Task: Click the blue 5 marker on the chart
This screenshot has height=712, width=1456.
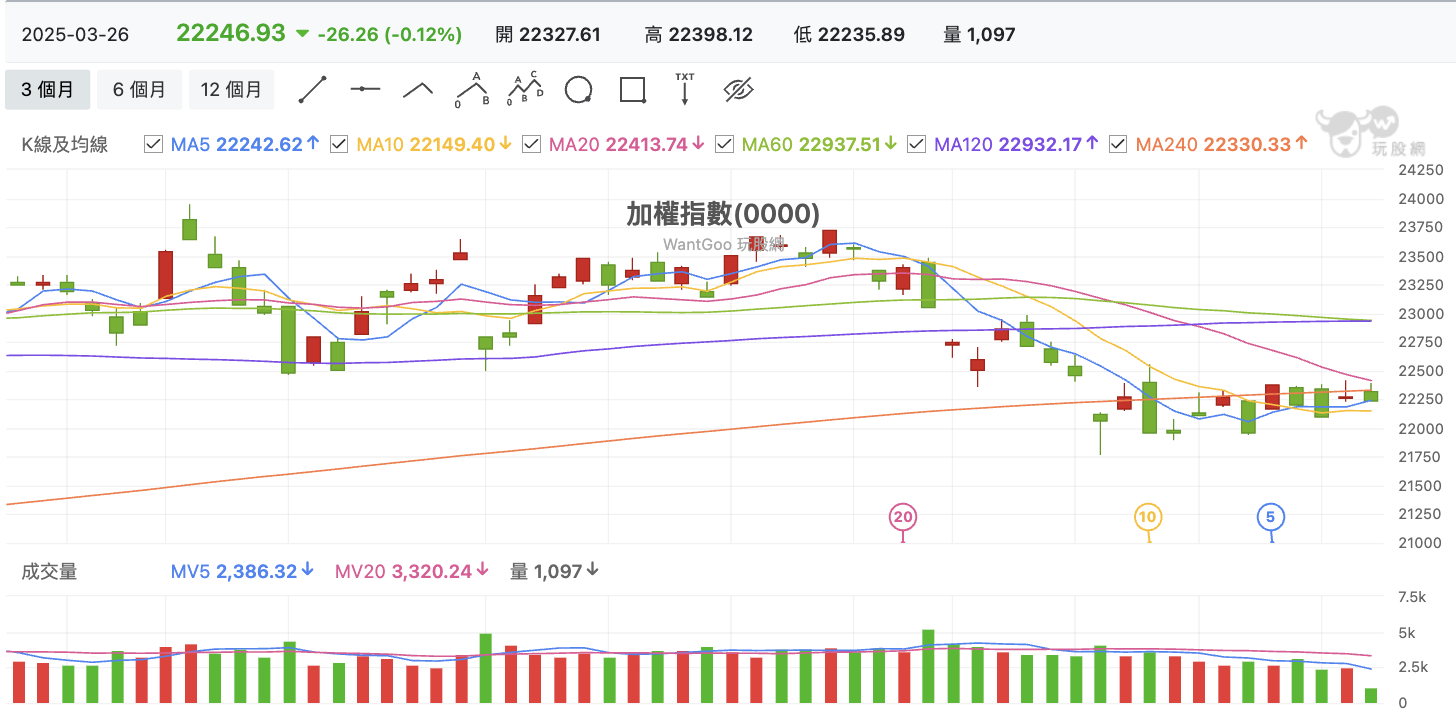Action: 1270,517
